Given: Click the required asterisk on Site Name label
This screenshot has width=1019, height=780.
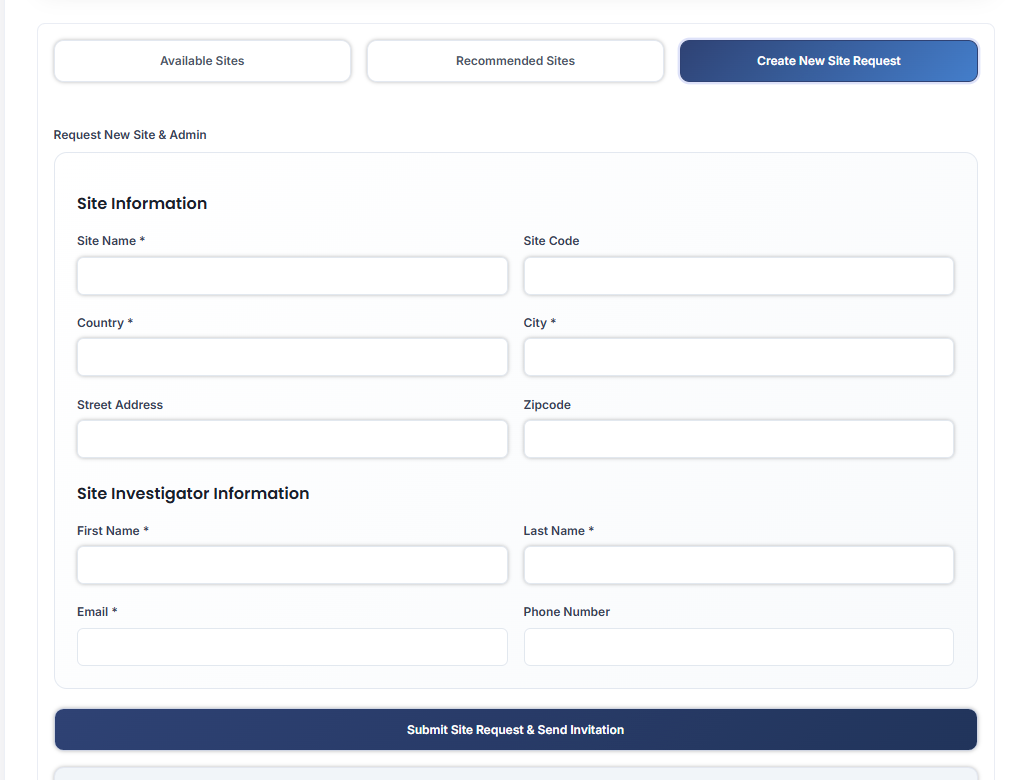Looking at the screenshot, I should click(x=142, y=240).
